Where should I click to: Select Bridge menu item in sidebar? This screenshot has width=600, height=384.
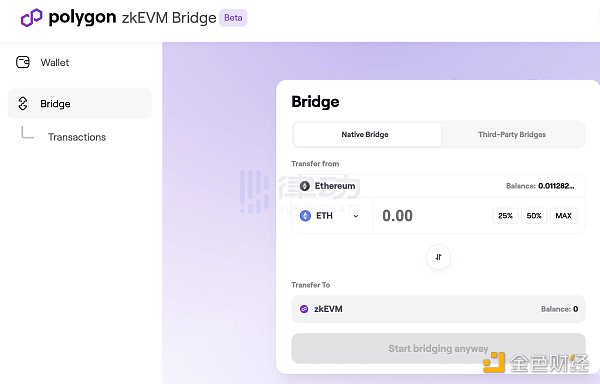tap(80, 104)
